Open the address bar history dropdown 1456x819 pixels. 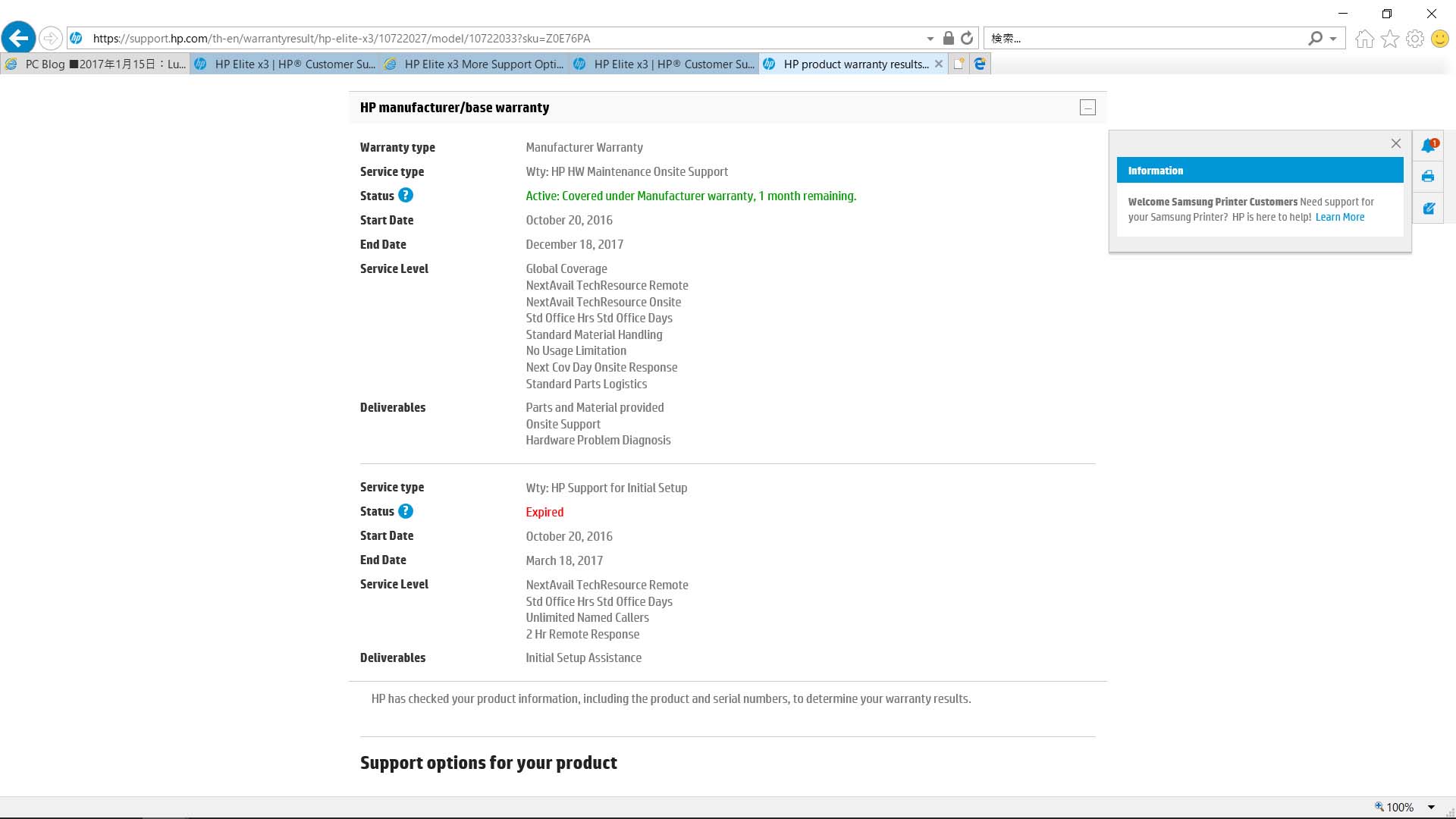coord(930,39)
